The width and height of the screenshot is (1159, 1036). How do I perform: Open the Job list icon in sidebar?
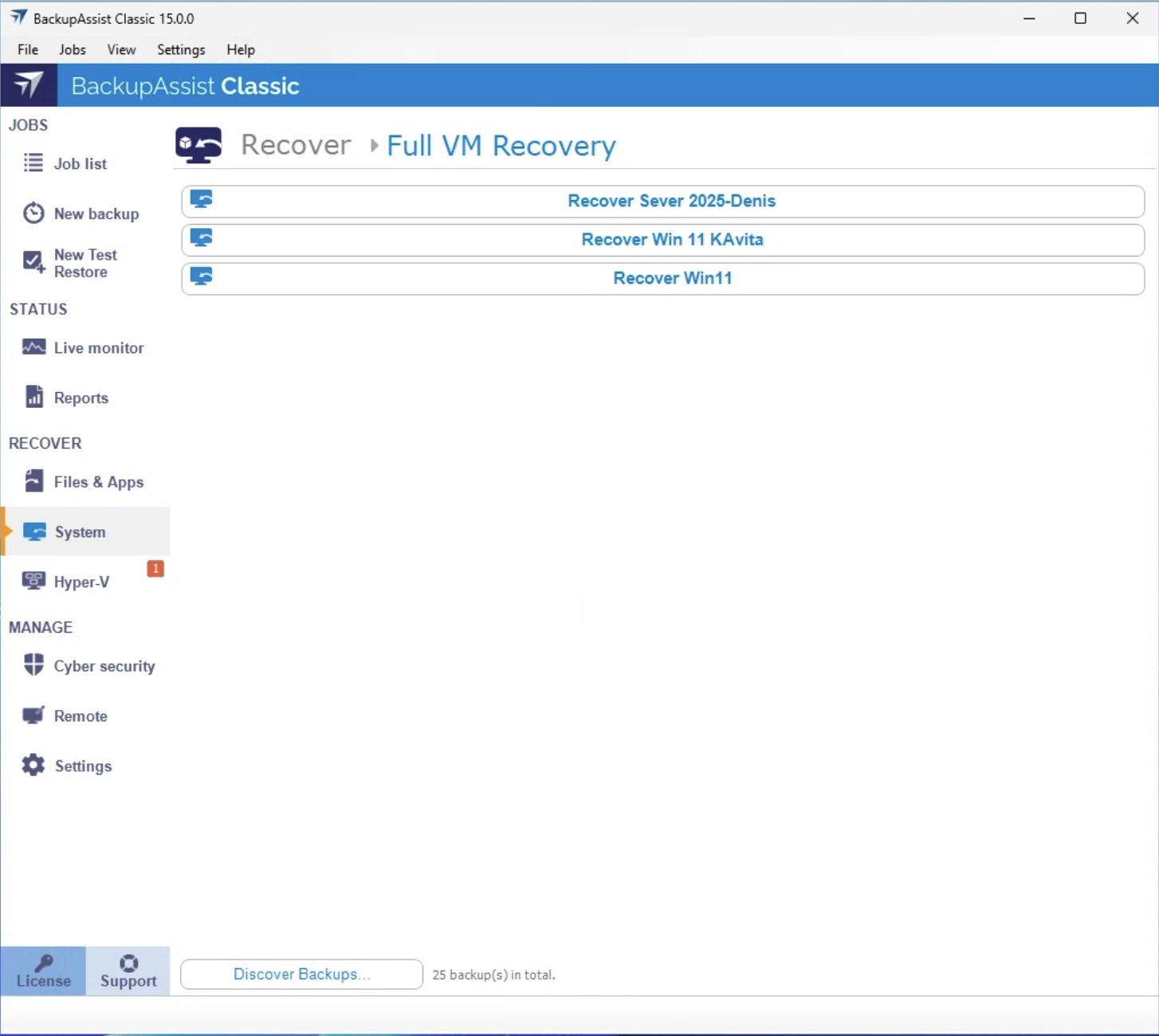tap(33, 163)
